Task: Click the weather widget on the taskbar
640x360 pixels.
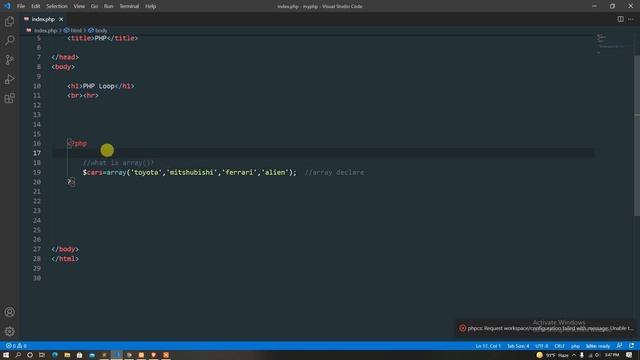Action: [552, 355]
